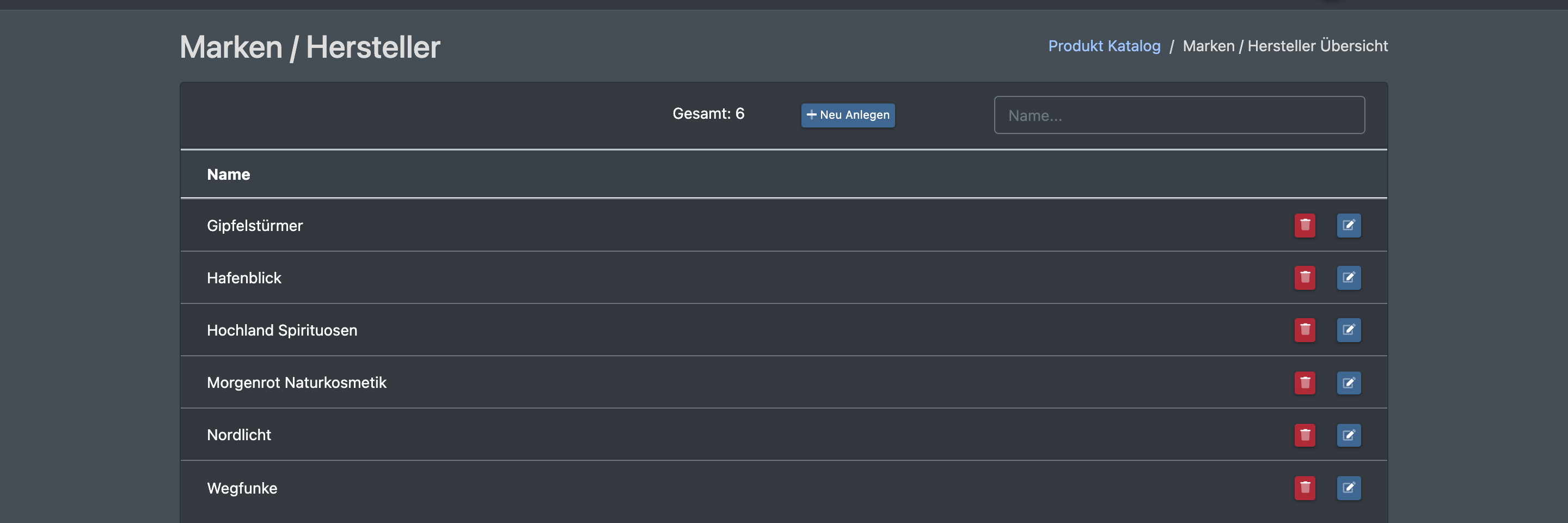Select the Hafenblick row text
The image size is (1568, 523).
point(243,278)
